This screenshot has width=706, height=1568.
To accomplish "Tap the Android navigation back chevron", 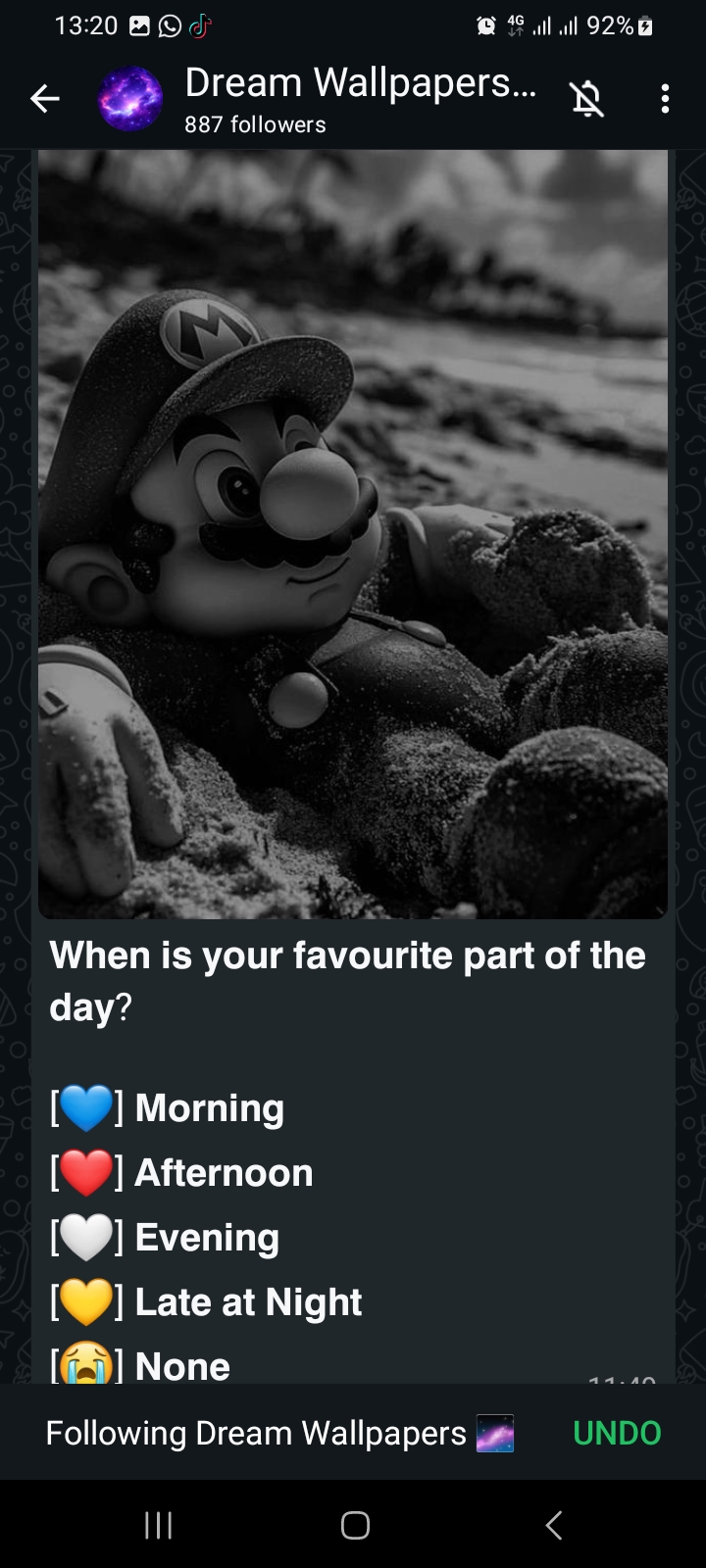I will pos(554,1525).
